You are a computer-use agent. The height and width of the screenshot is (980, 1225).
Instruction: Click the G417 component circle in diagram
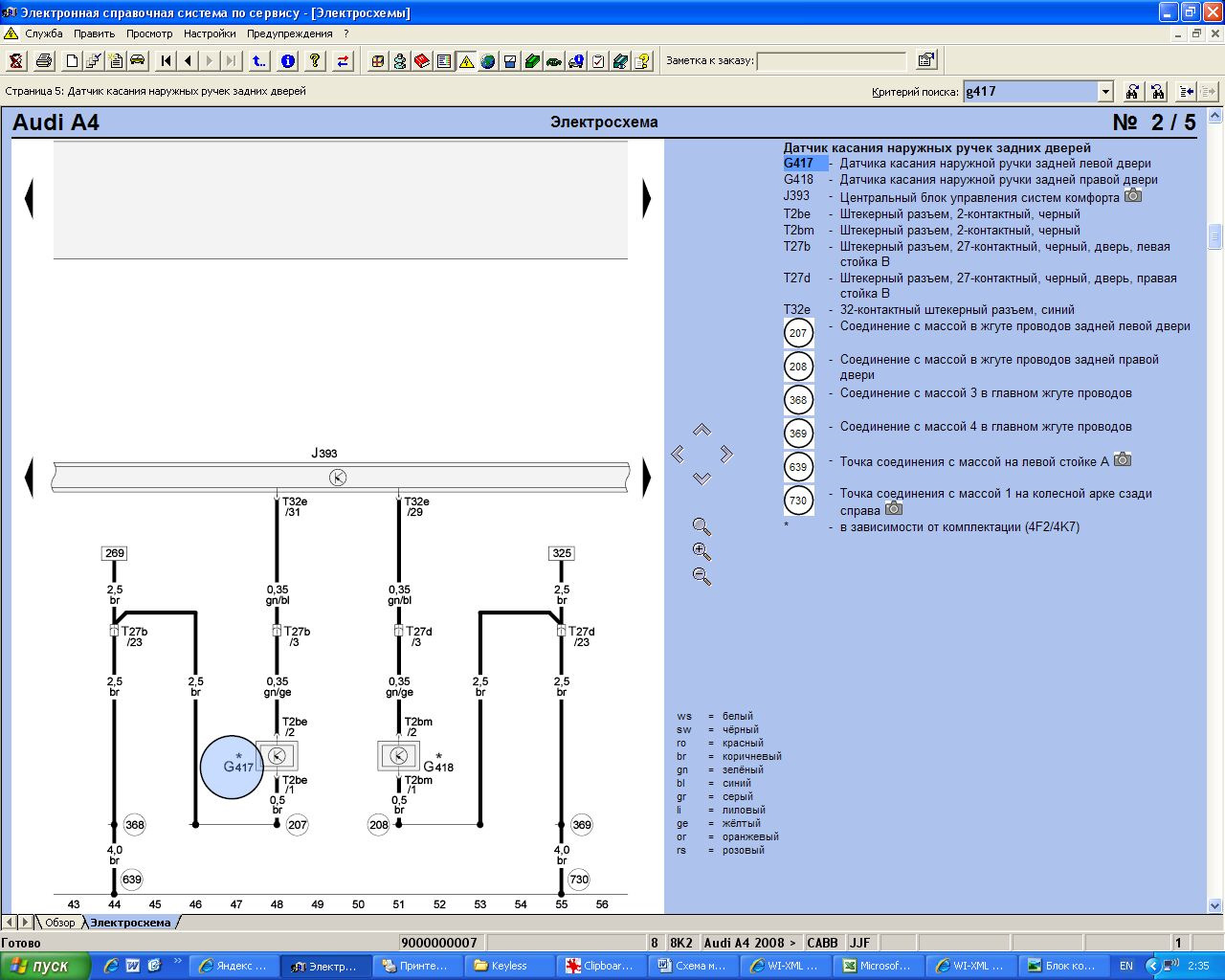pyautogui.click(x=232, y=767)
